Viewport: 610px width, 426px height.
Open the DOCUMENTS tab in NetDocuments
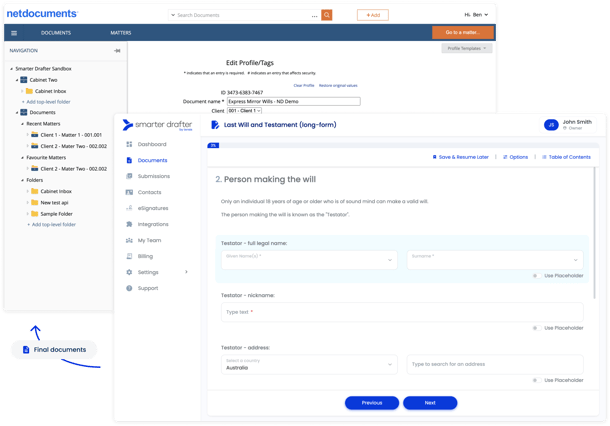[x=56, y=33]
